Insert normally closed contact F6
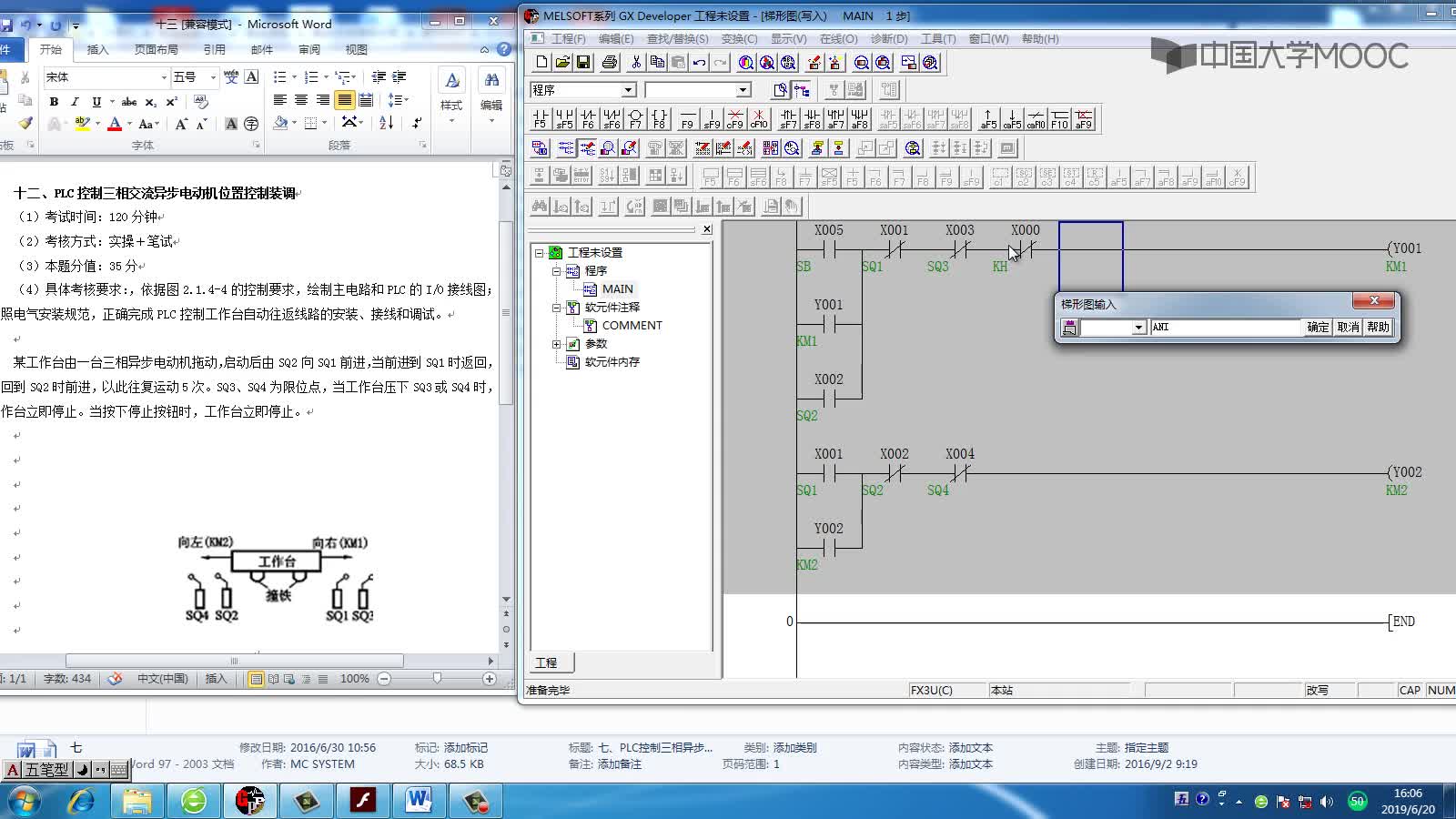Screen dimensions: 1456x819 click(x=588, y=119)
